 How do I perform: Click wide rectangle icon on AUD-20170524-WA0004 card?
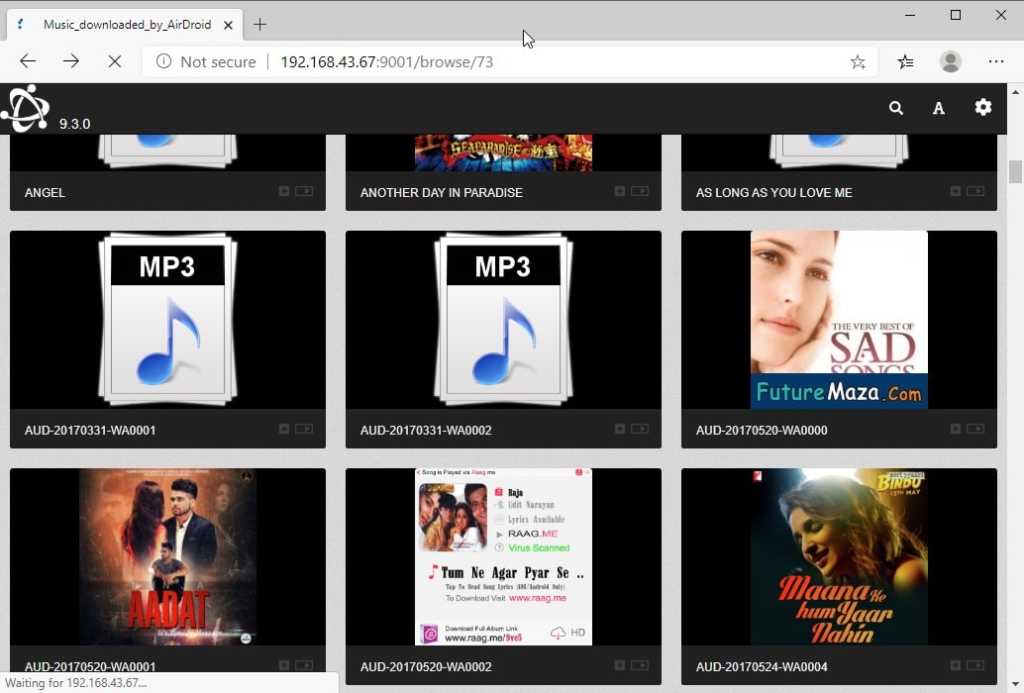tap(976, 666)
